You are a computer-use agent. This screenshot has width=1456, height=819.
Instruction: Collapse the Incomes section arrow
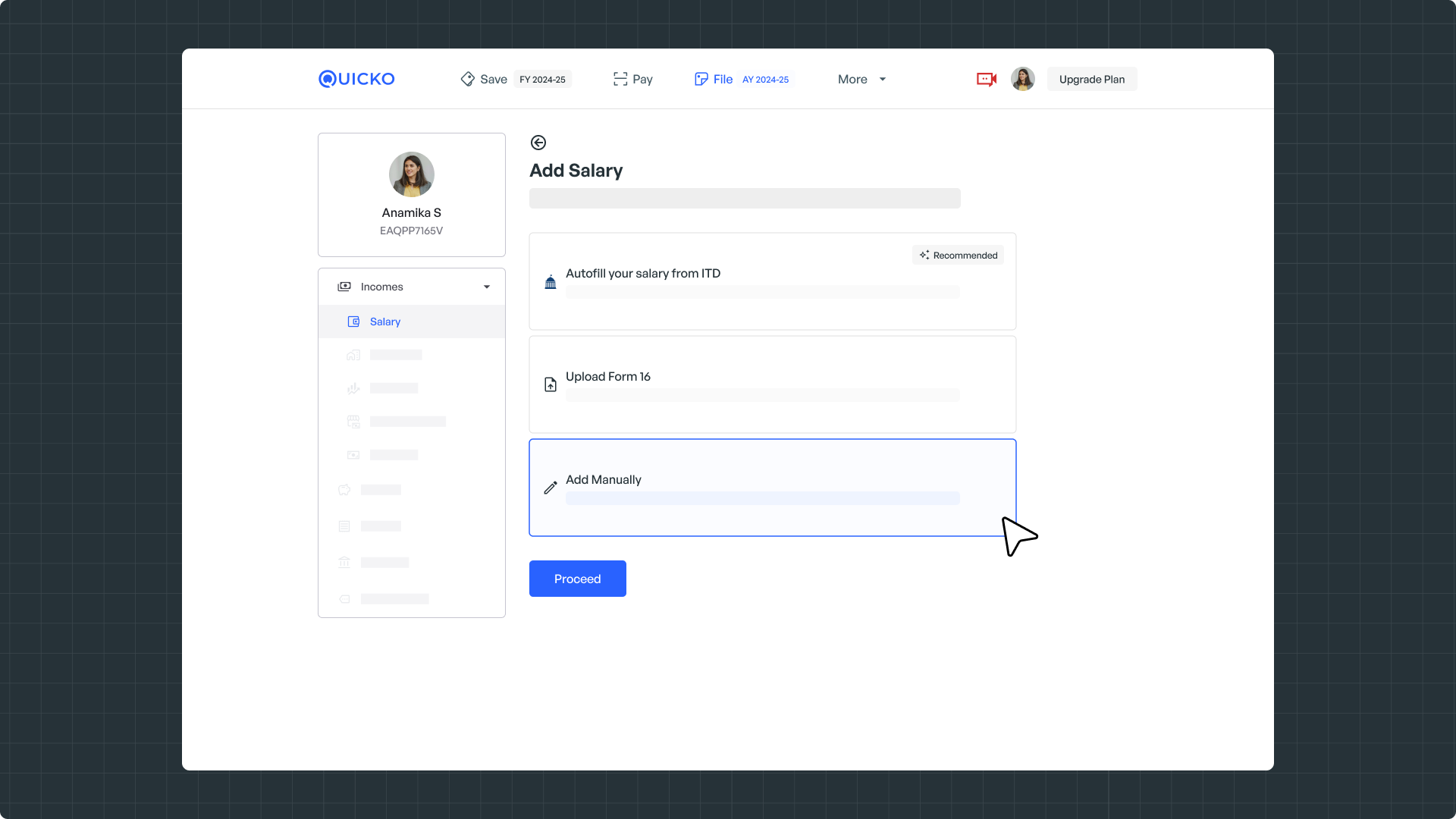coord(487,287)
